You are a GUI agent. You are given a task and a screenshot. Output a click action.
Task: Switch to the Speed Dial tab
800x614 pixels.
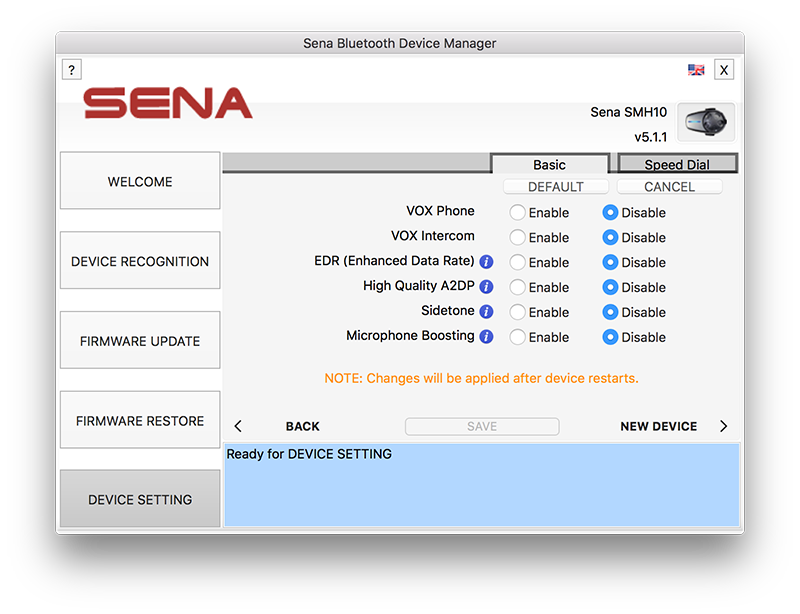tap(677, 164)
